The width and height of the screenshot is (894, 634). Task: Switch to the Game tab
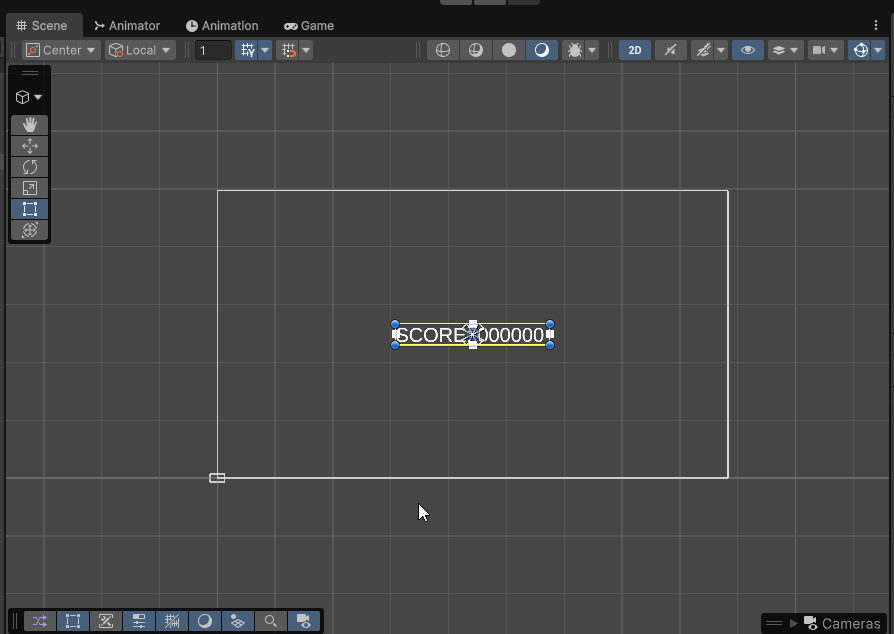coord(309,26)
